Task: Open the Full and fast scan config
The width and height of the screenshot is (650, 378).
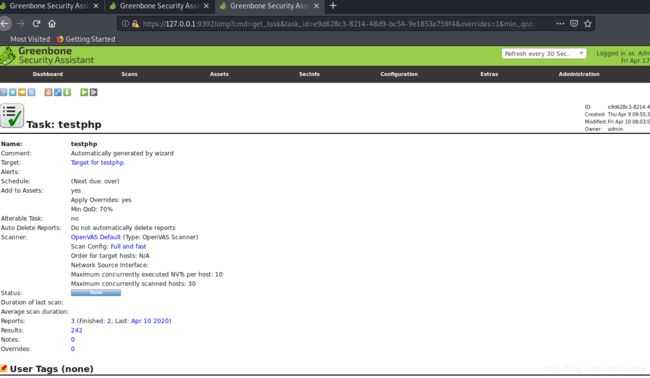Action: tap(128, 246)
